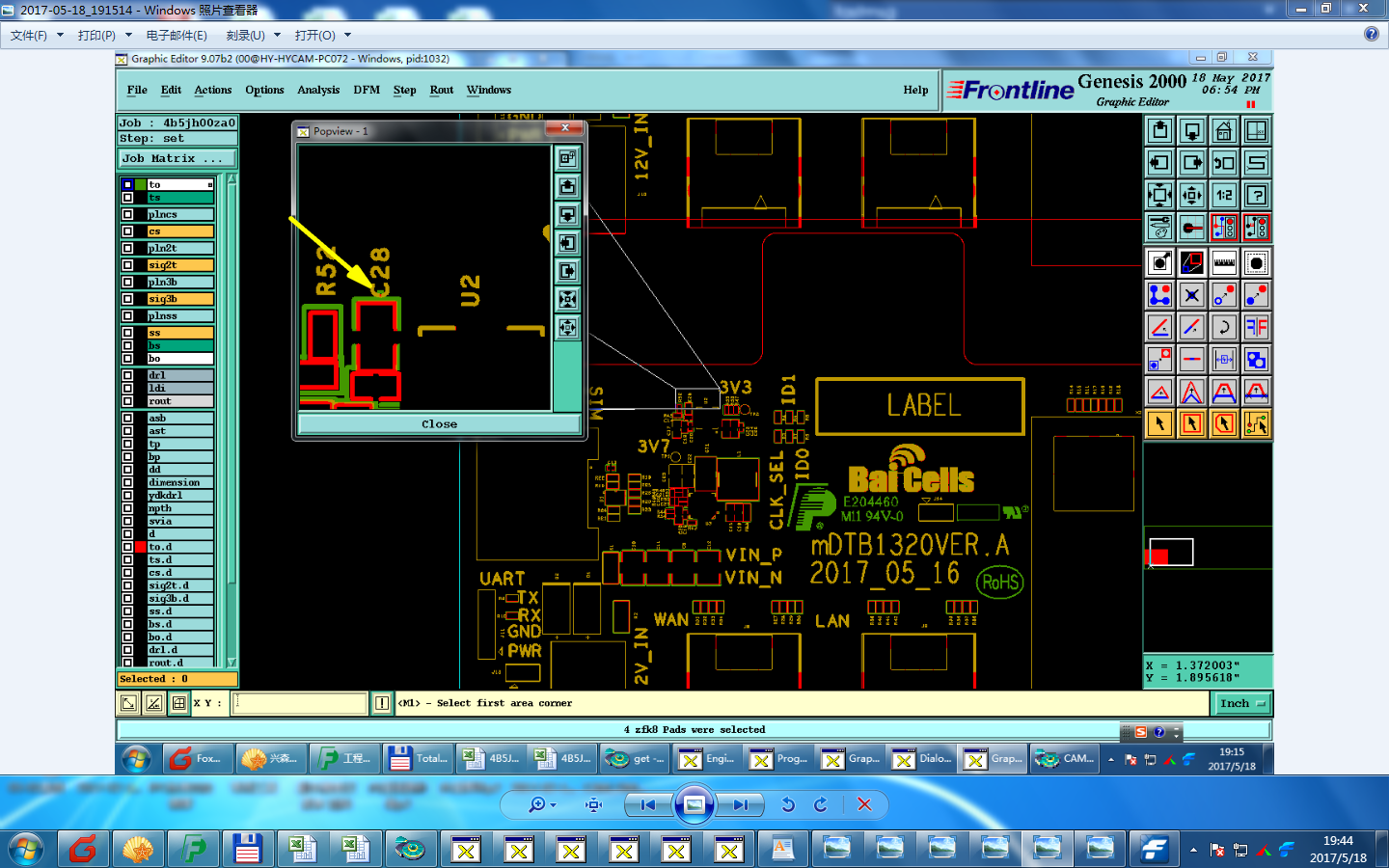The image size is (1389, 868).
Task: Click Close in the Popview window
Action: (x=439, y=424)
